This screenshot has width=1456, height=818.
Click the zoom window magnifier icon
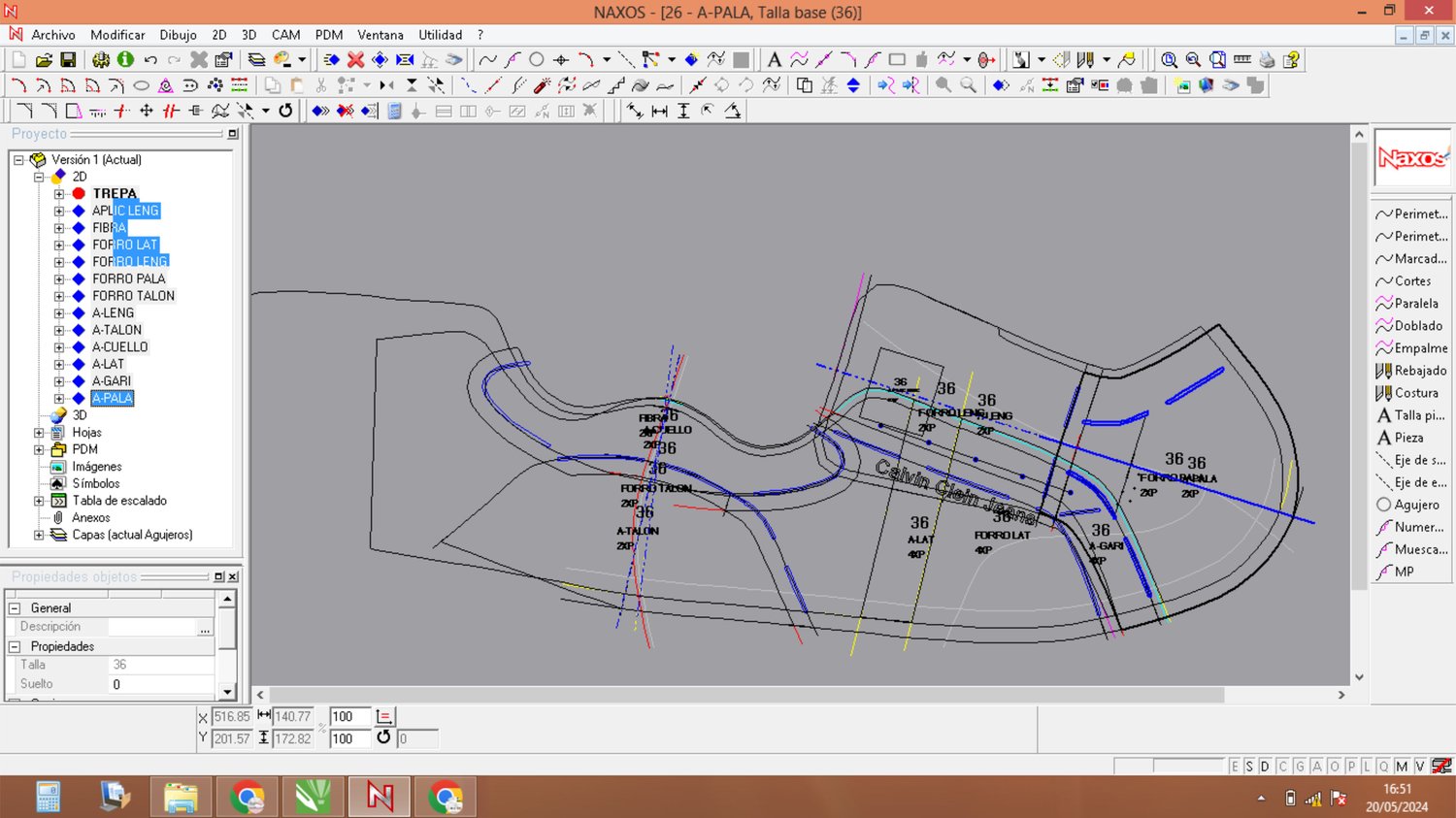1217,60
